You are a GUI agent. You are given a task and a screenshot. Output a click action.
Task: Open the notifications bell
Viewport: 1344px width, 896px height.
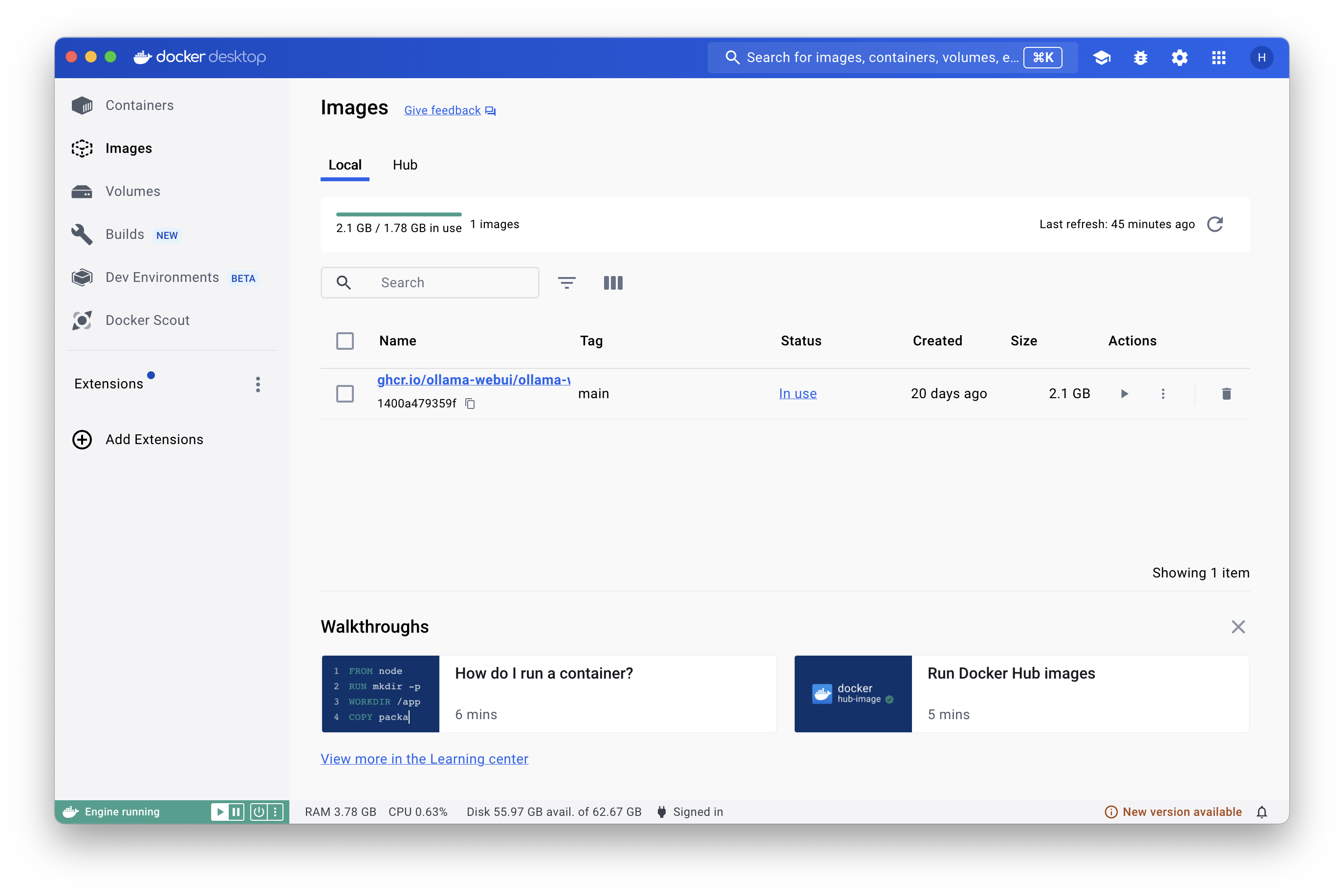click(x=1262, y=812)
